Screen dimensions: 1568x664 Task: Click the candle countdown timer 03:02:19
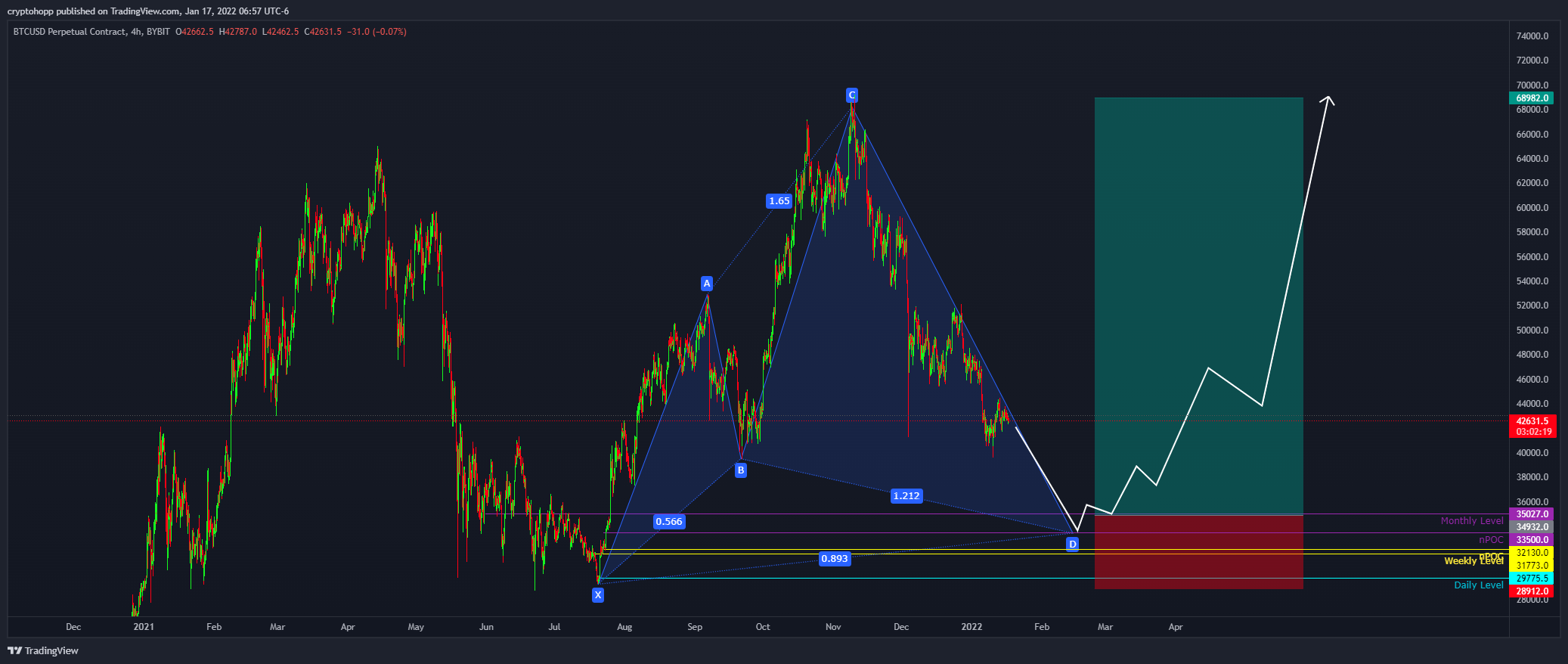1534,432
